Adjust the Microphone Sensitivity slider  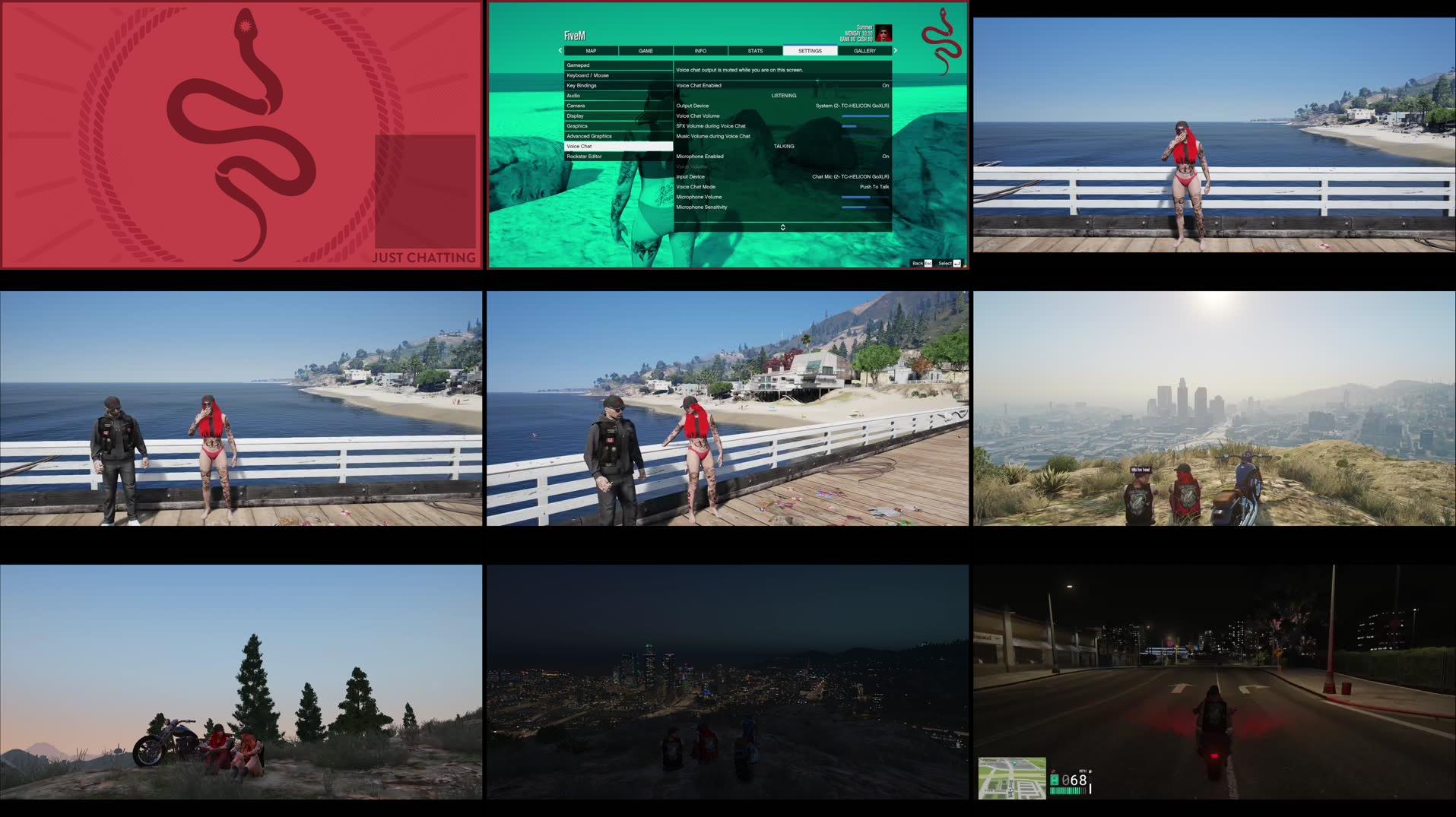[x=865, y=207]
